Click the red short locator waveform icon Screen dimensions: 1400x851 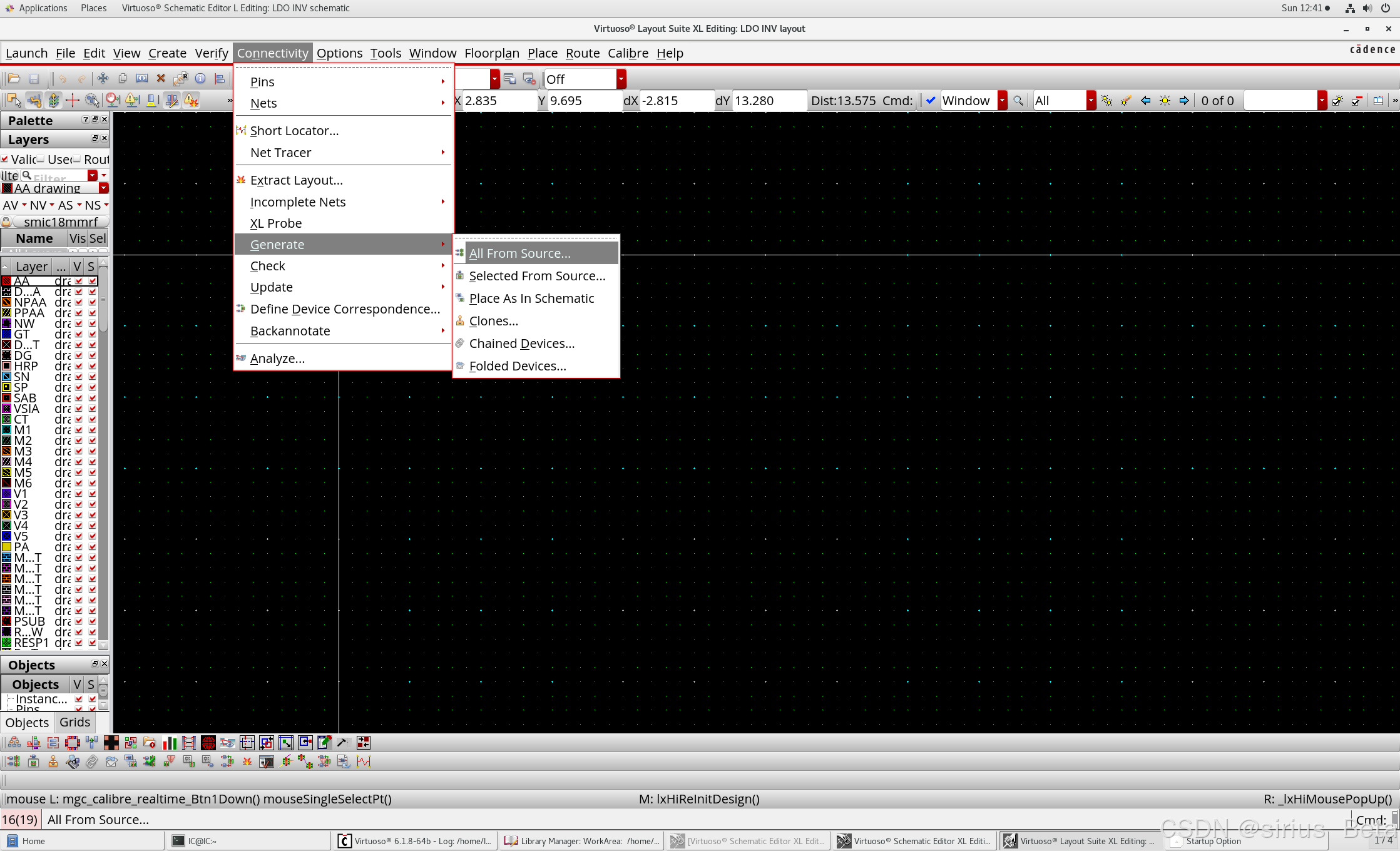tap(364, 762)
